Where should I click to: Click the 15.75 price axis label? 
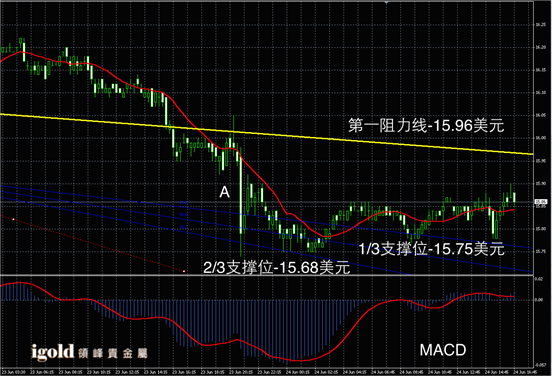tap(540, 251)
